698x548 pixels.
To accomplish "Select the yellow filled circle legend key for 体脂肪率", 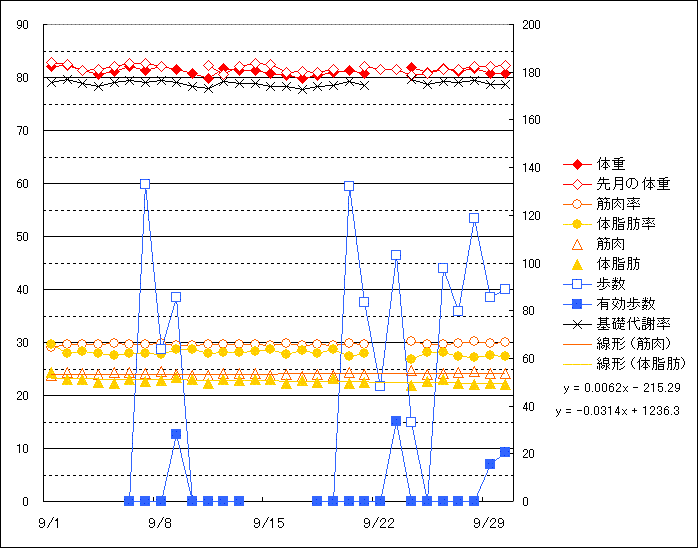I will tap(577, 224).
